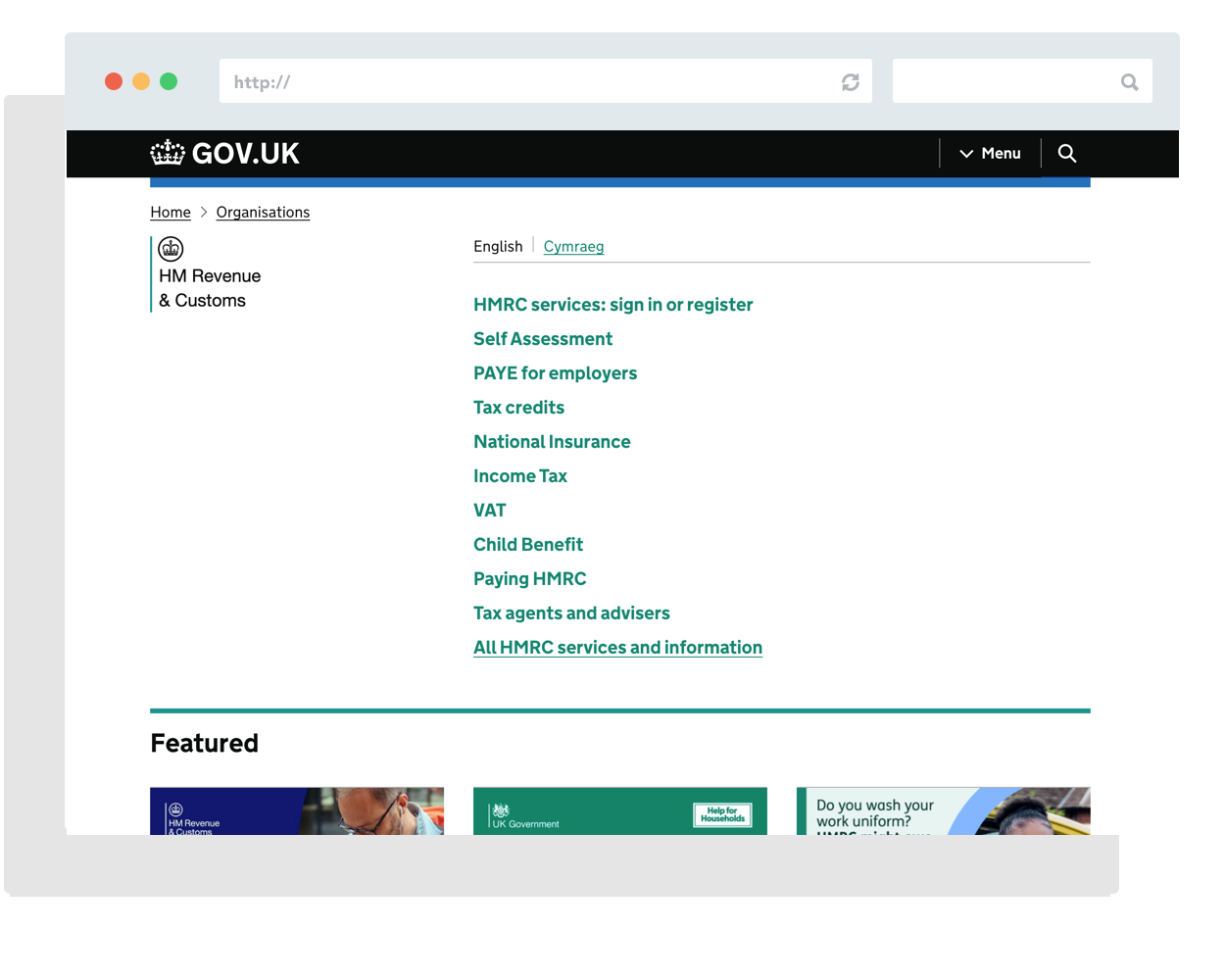Go to Home breadcrumb link
Screen dimensions: 1225x980
click(171, 212)
